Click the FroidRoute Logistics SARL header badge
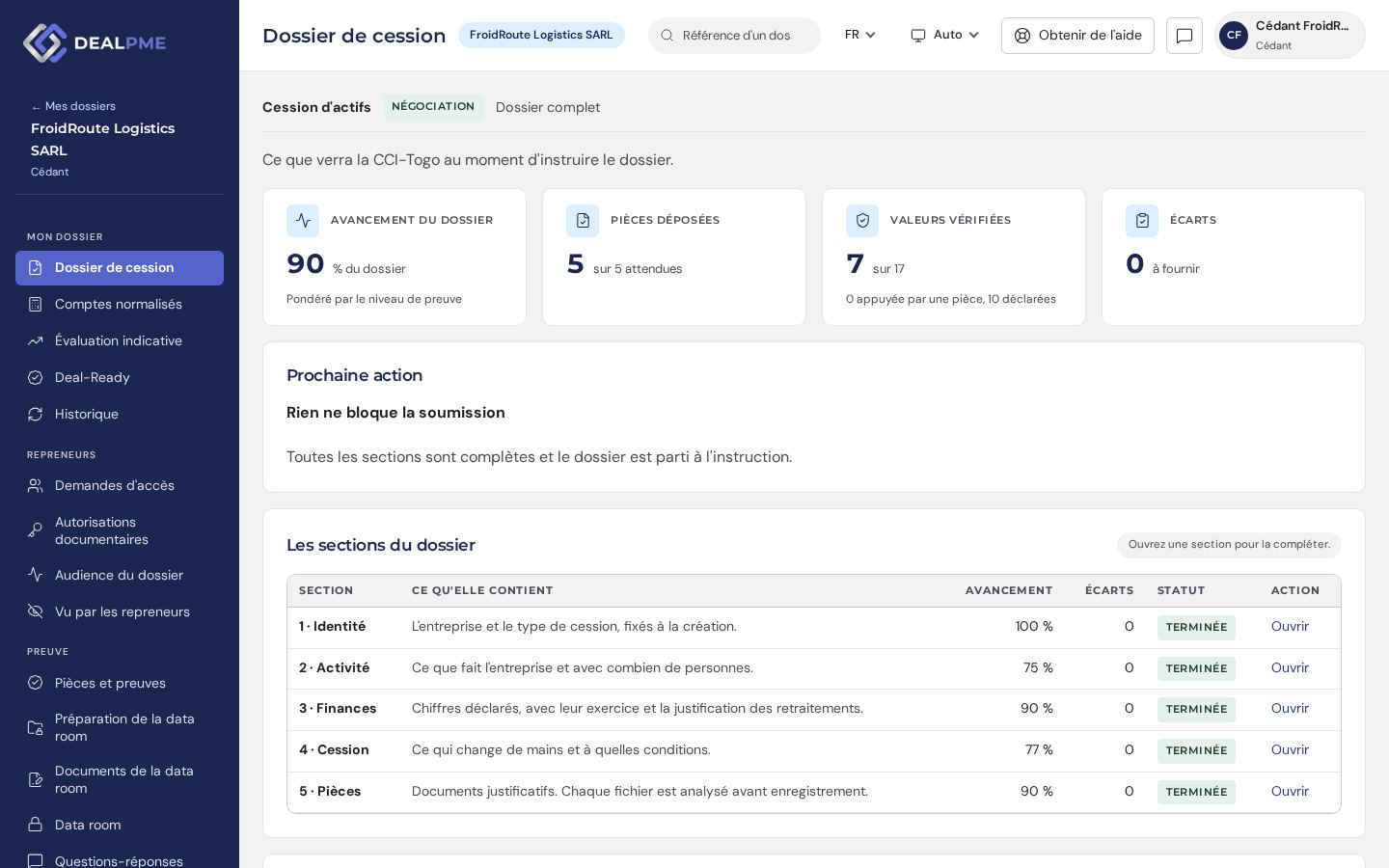Viewport: 1389px width, 868px height. [541, 35]
